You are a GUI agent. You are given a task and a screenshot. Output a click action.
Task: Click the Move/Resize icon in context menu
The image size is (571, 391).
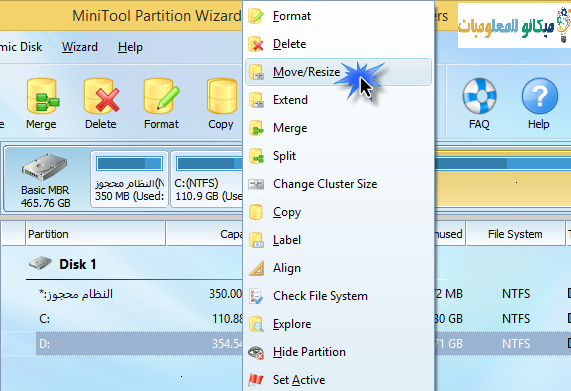tap(256, 72)
